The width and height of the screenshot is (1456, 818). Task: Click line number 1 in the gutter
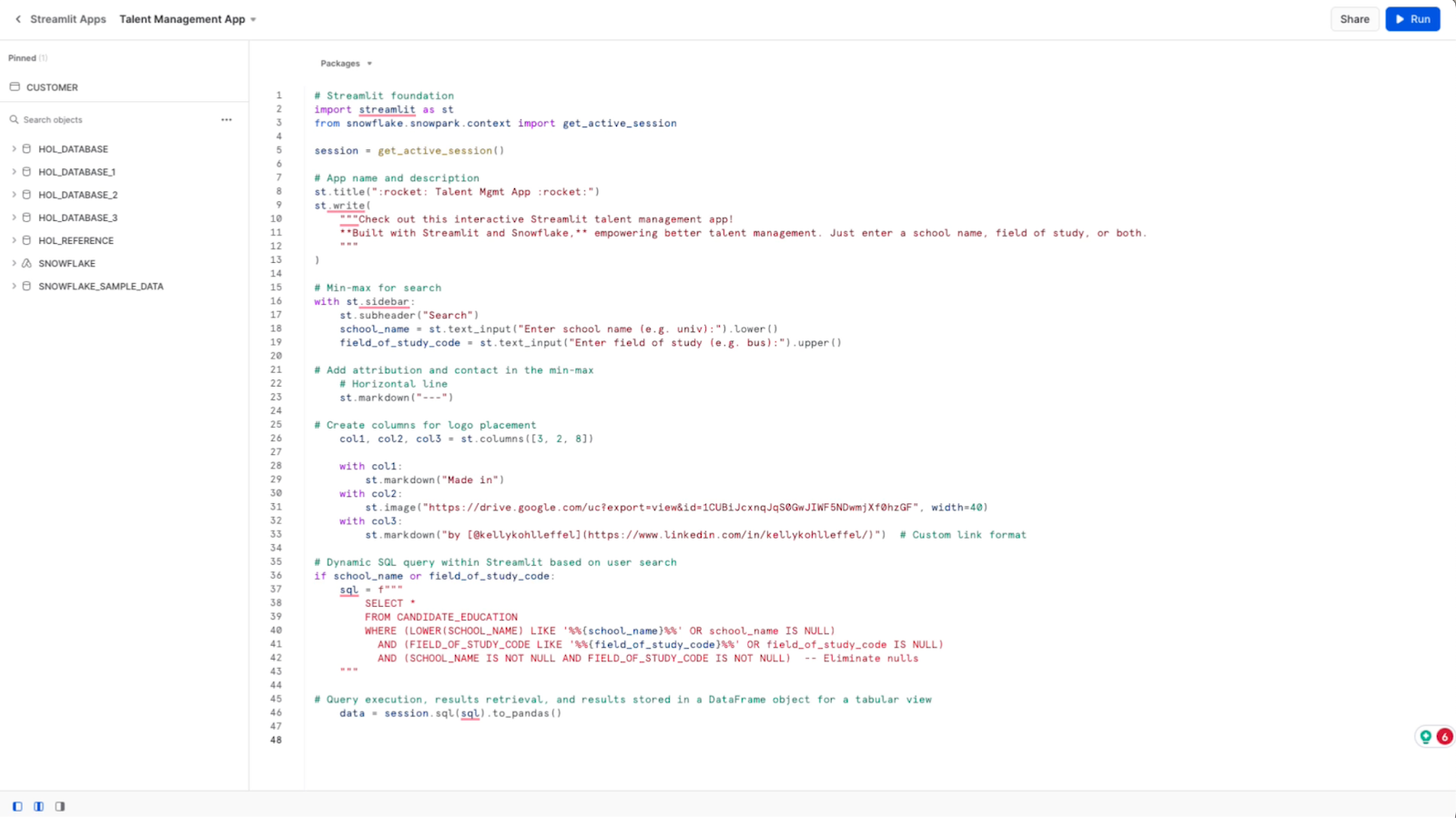point(279,96)
